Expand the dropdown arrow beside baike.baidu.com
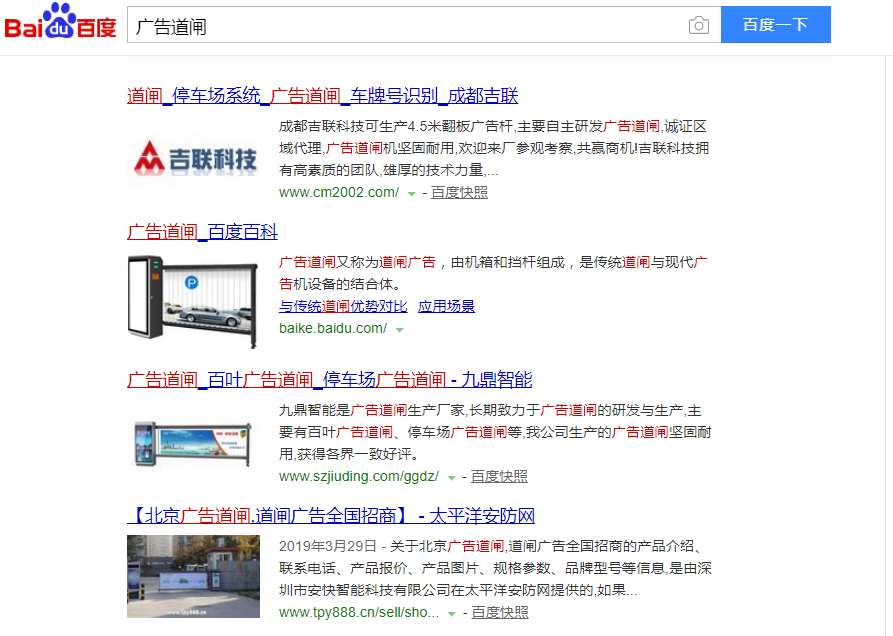The image size is (893, 636). 400,329
